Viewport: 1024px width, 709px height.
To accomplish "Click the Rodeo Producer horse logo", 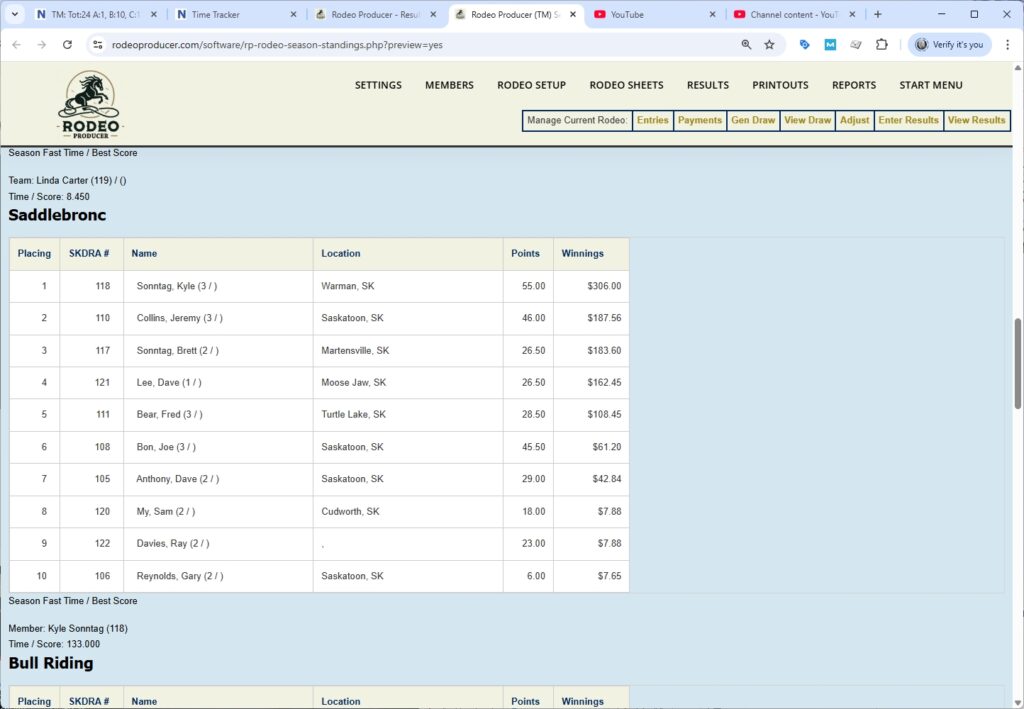I will pyautogui.click(x=89, y=105).
